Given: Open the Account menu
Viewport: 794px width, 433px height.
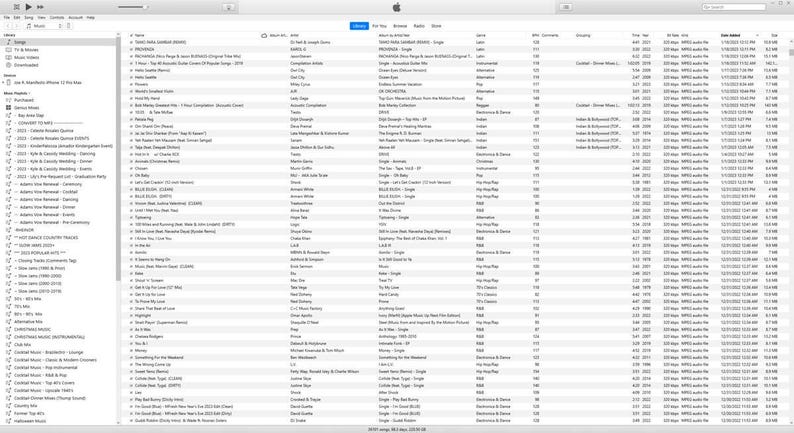Looking at the screenshot, I should point(75,17).
